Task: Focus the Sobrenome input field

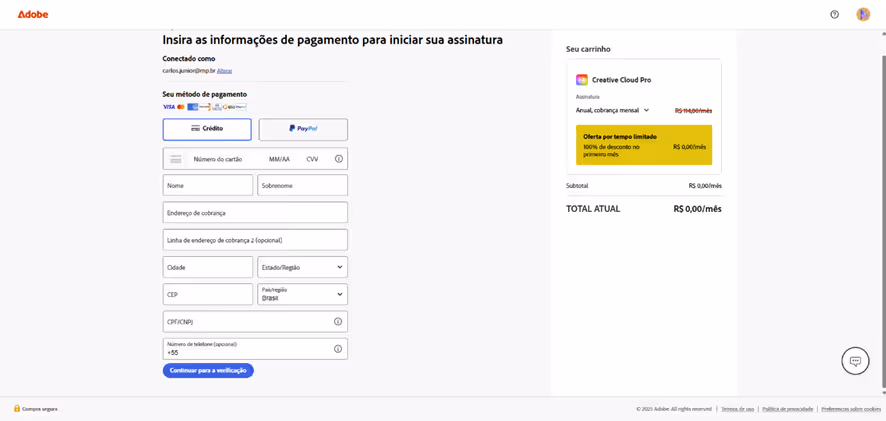Action: point(303,185)
